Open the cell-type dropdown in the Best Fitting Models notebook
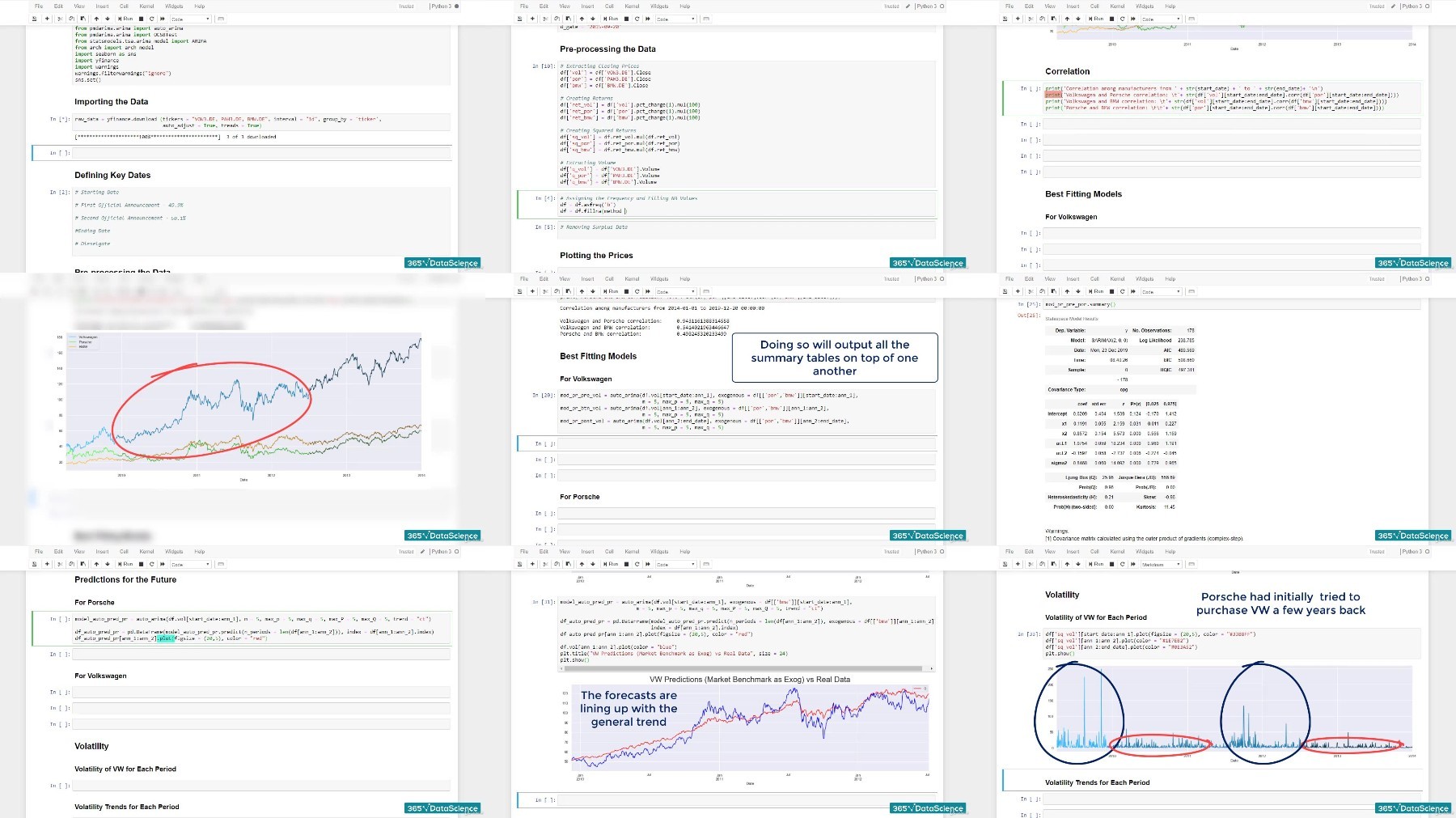This screenshot has height=818, width=1456. tap(676, 291)
